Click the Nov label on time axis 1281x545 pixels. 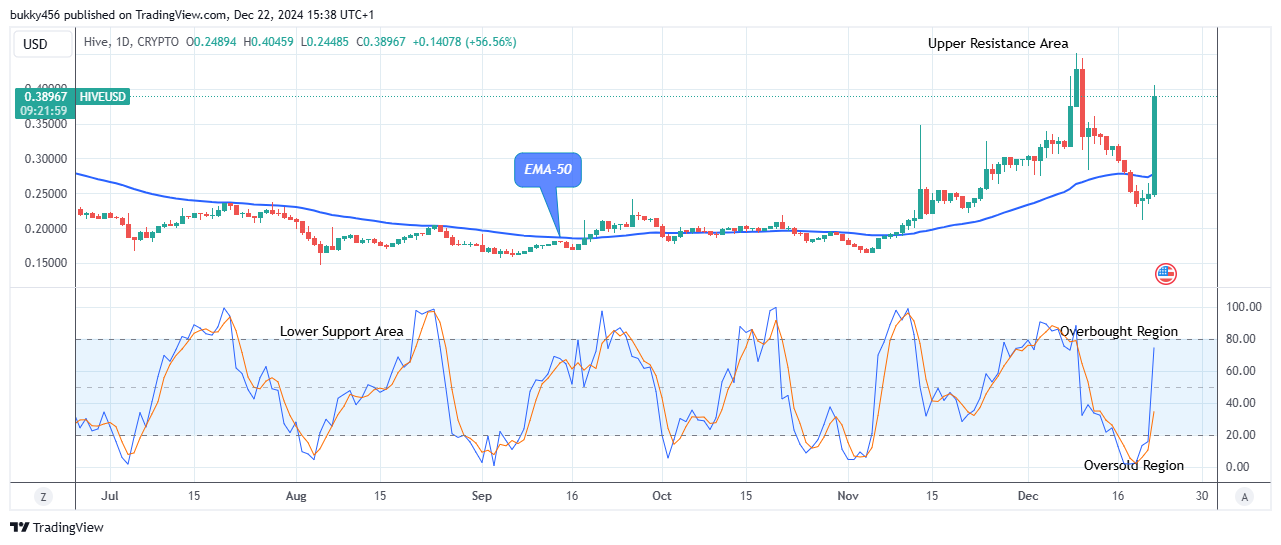pos(848,496)
